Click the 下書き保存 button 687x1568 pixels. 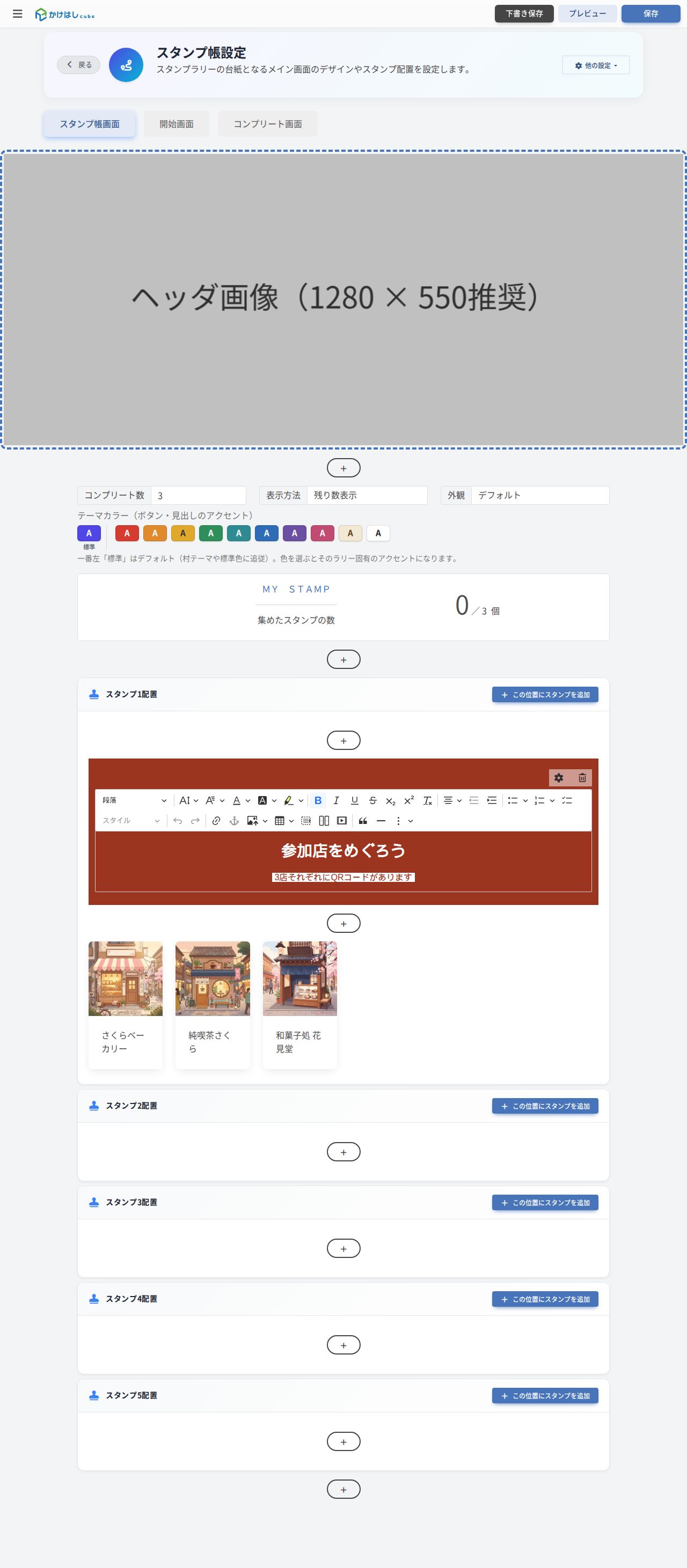point(524,13)
